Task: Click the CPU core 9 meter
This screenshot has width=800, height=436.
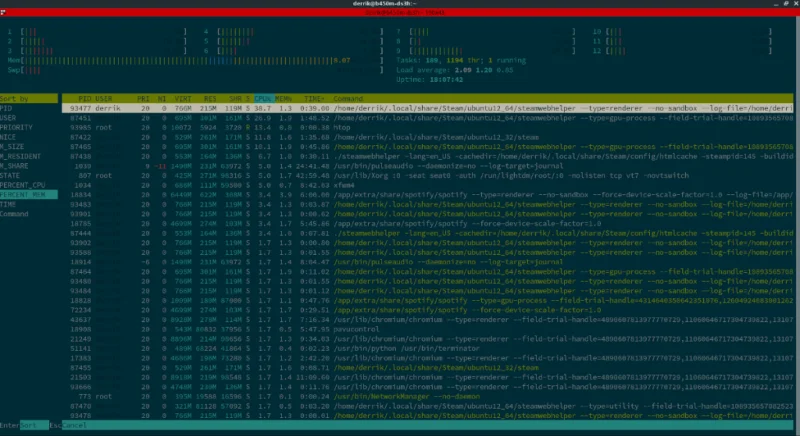Action: 486,51
